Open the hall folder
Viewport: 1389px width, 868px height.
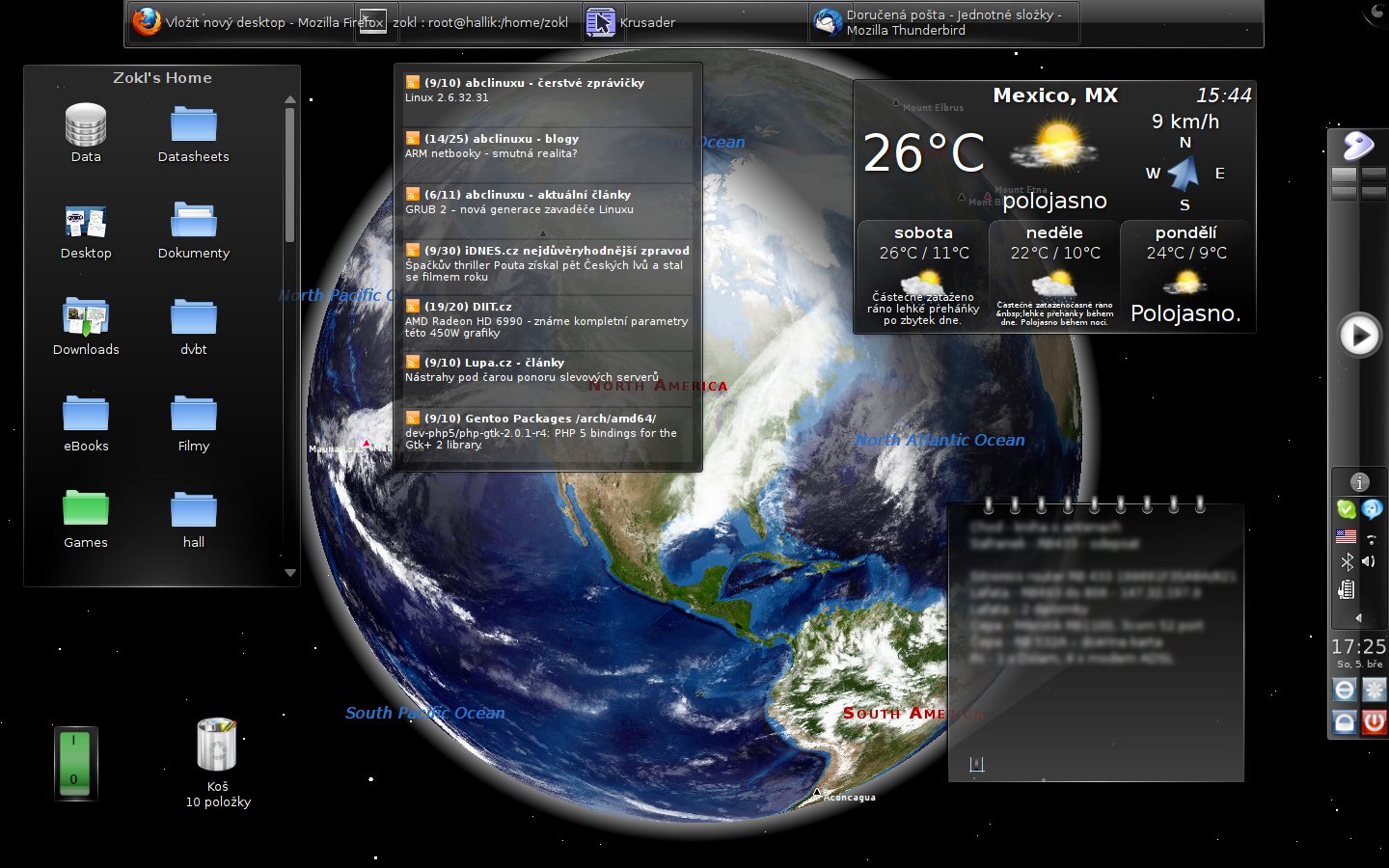pyautogui.click(x=194, y=520)
